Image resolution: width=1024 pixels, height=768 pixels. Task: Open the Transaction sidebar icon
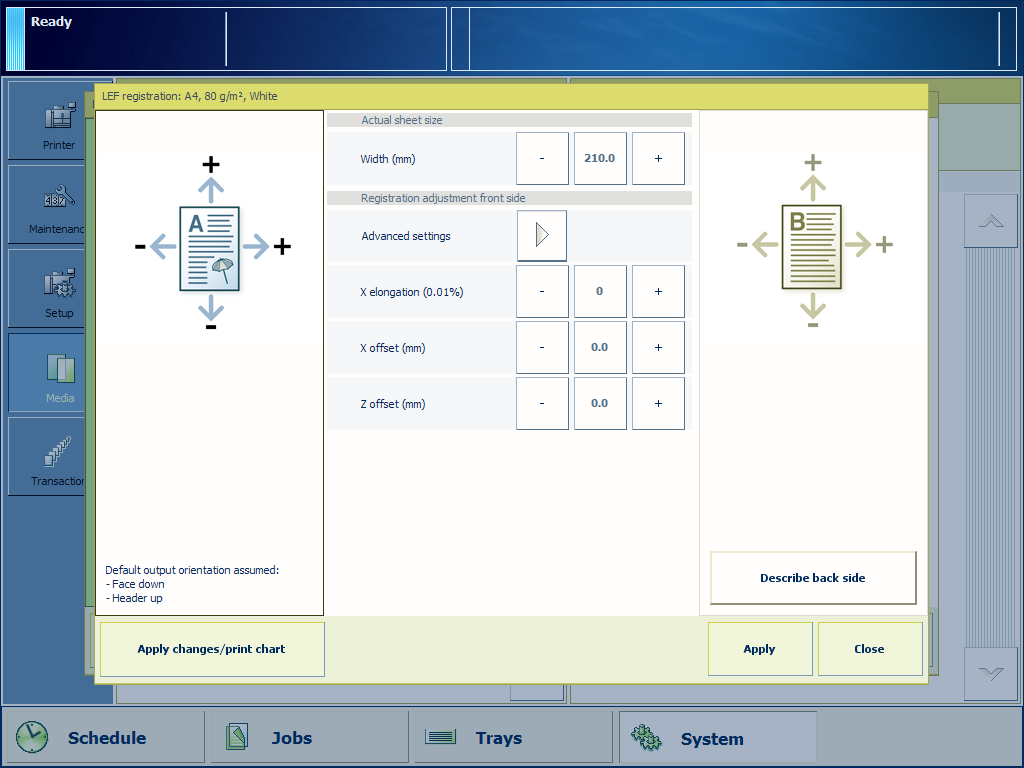[58, 457]
